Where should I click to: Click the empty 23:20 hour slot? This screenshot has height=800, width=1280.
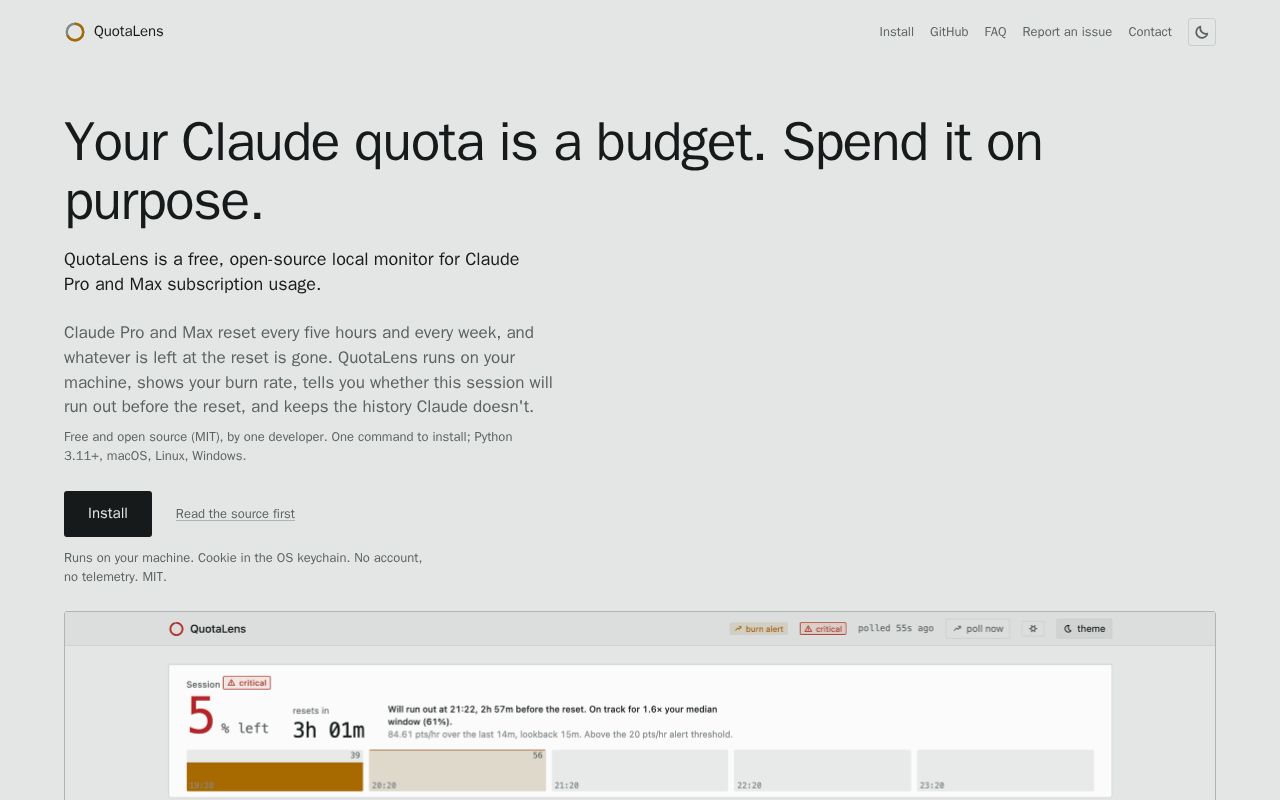click(1005, 771)
